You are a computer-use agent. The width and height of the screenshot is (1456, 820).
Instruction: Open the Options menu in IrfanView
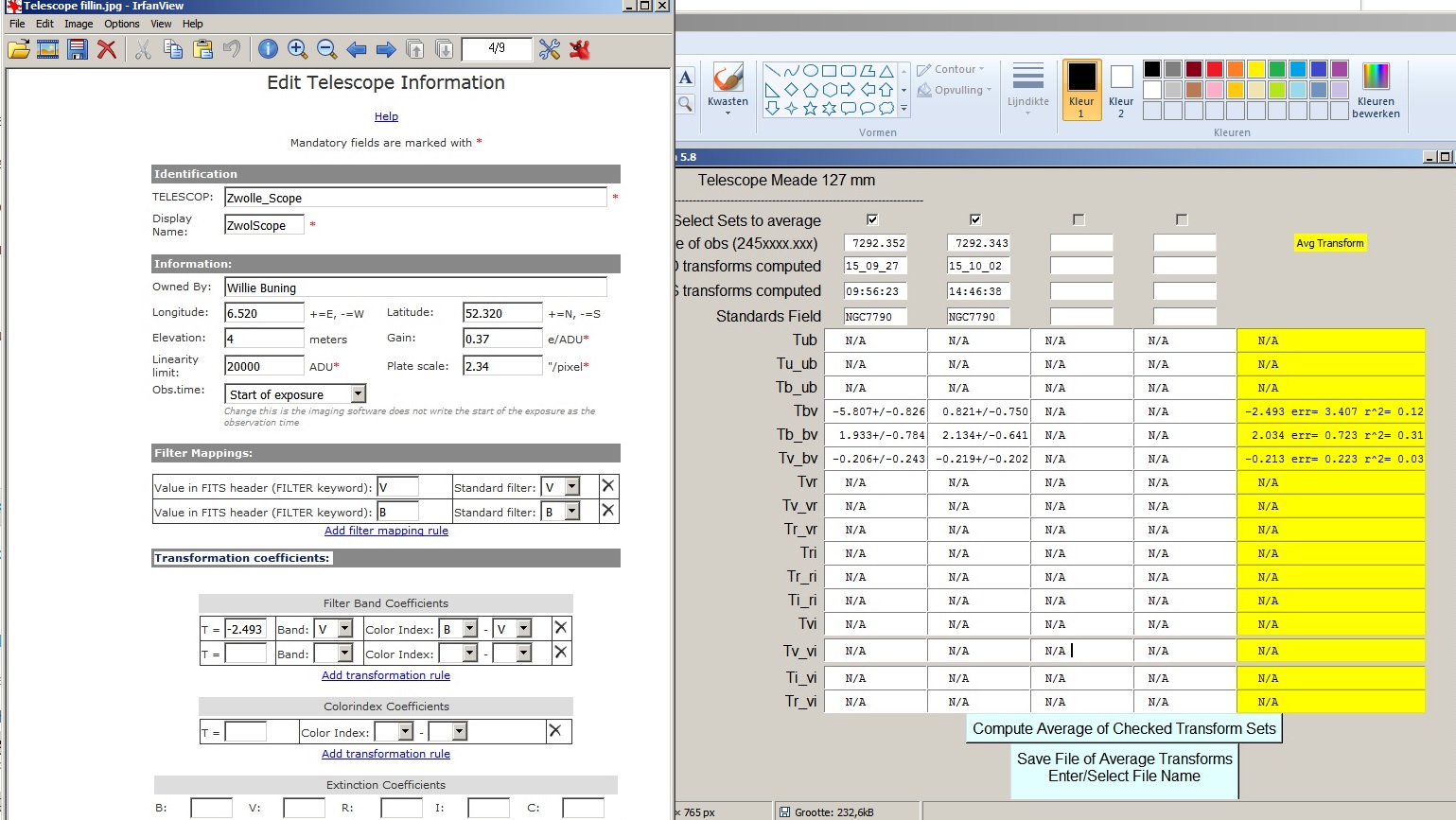point(122,24)
